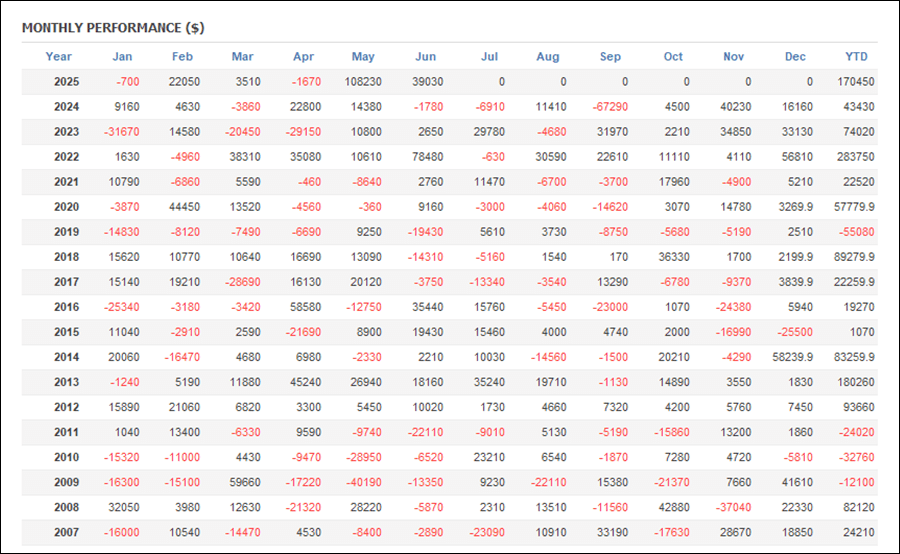Select the 2021 year row label
The width and height of the screenshot is (900, 554).
[67, 182]
